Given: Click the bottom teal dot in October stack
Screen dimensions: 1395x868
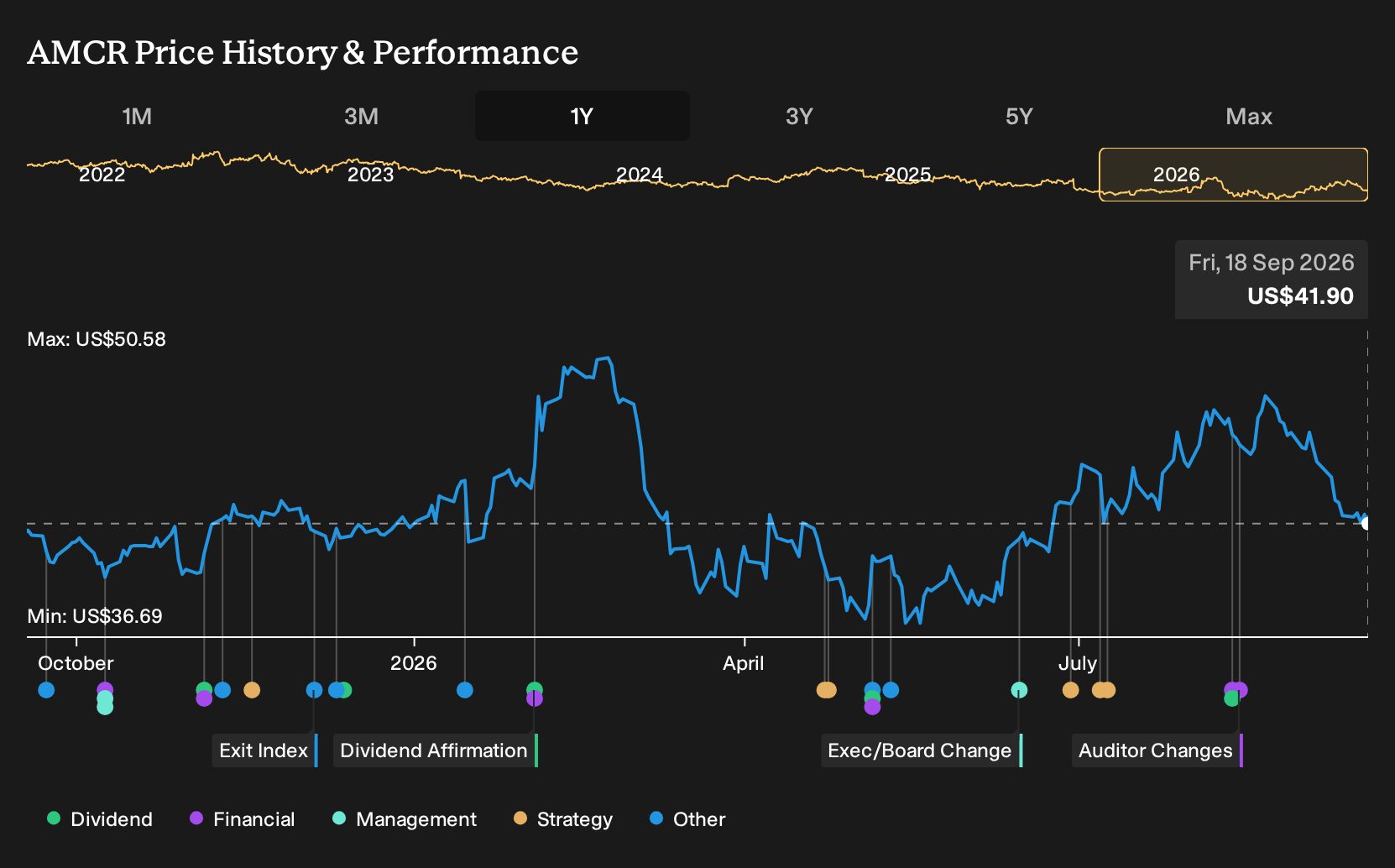Looking at the screenshot, I should coord(105,707).
